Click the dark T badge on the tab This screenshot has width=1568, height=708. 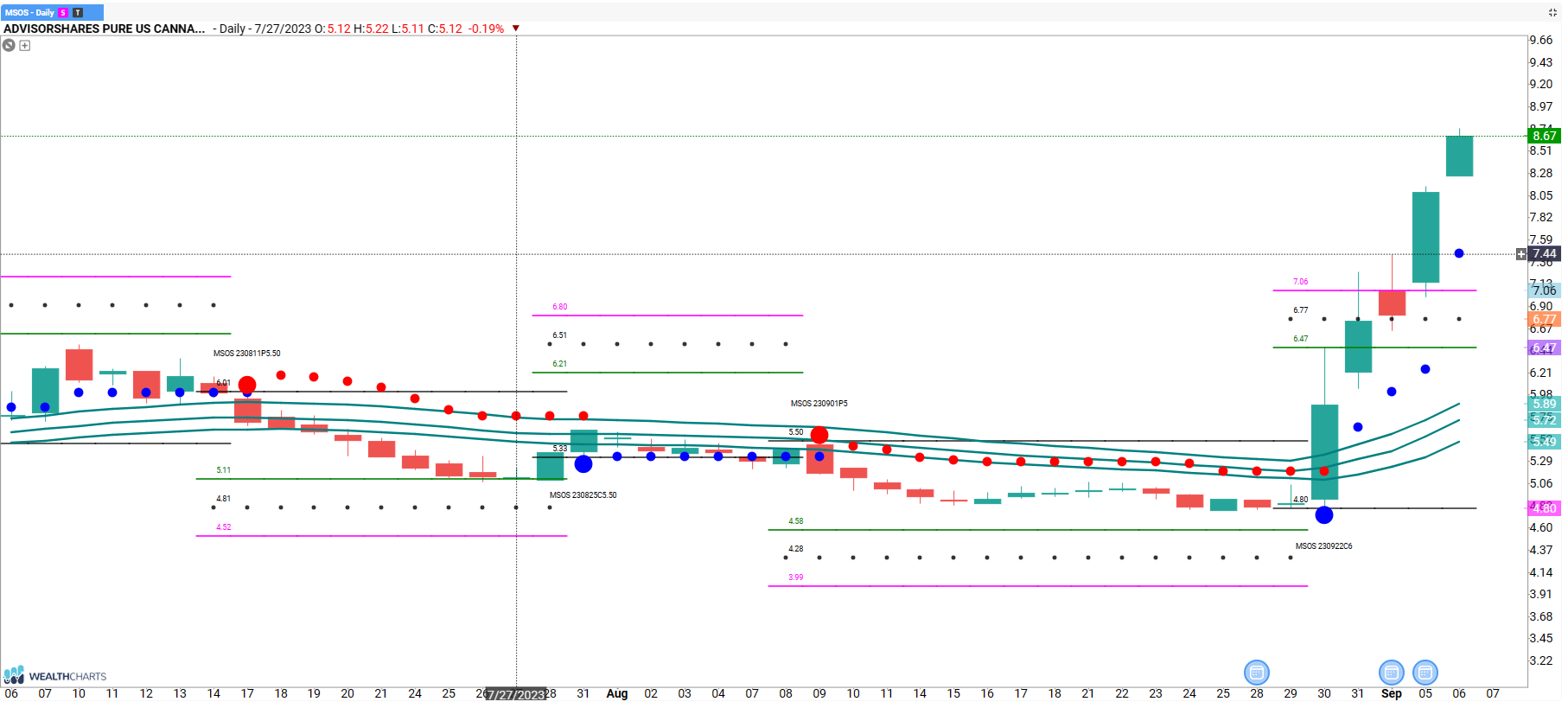click(78, 13)
